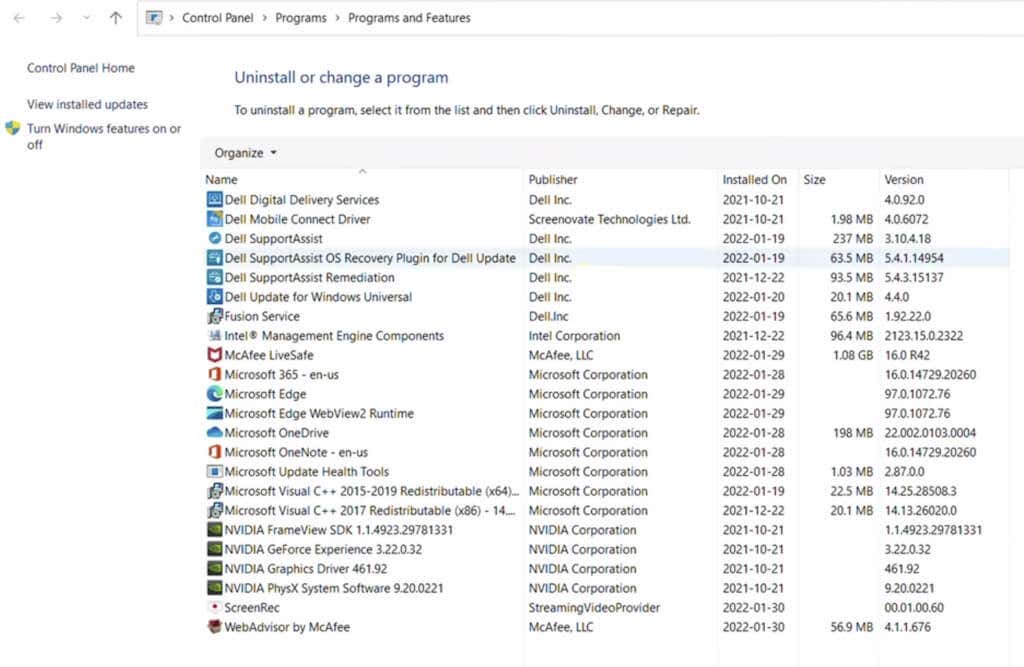Click the Microsoft Edge program icon
1024x667 pixels.
tap(214, 393)
